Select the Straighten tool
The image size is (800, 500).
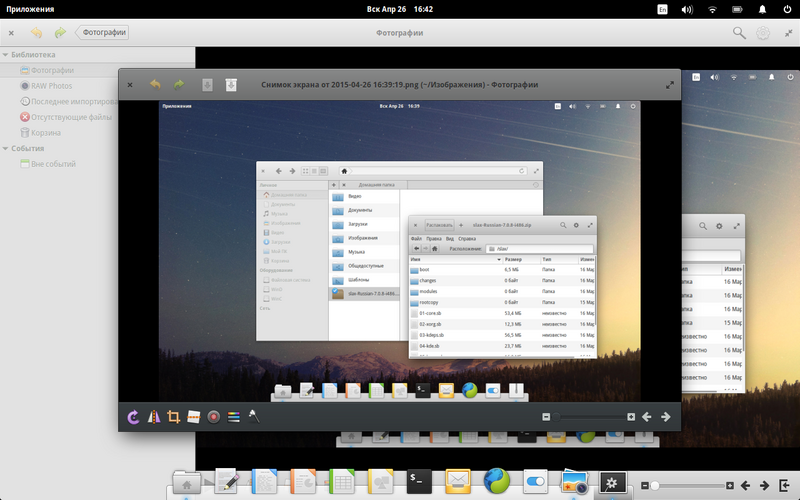(x=193, y=417)
